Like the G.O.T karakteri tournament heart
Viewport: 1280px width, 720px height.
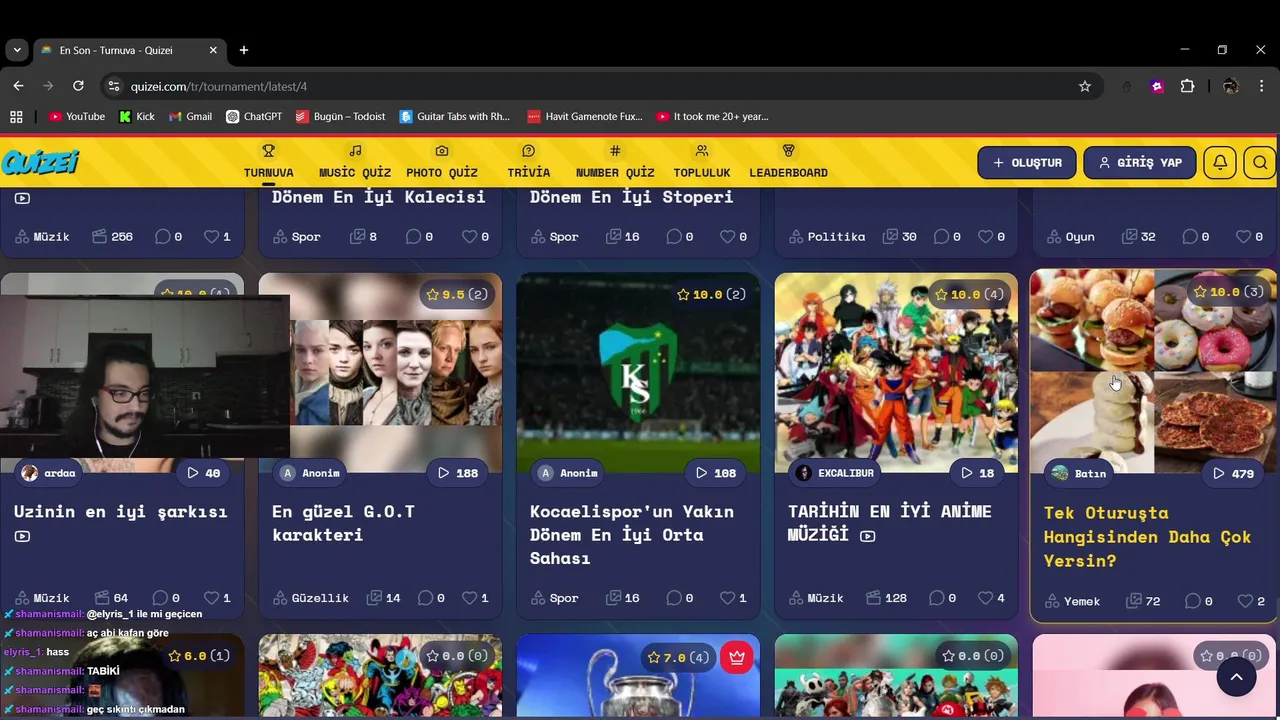pyautogui.click(x=475, y=598)
